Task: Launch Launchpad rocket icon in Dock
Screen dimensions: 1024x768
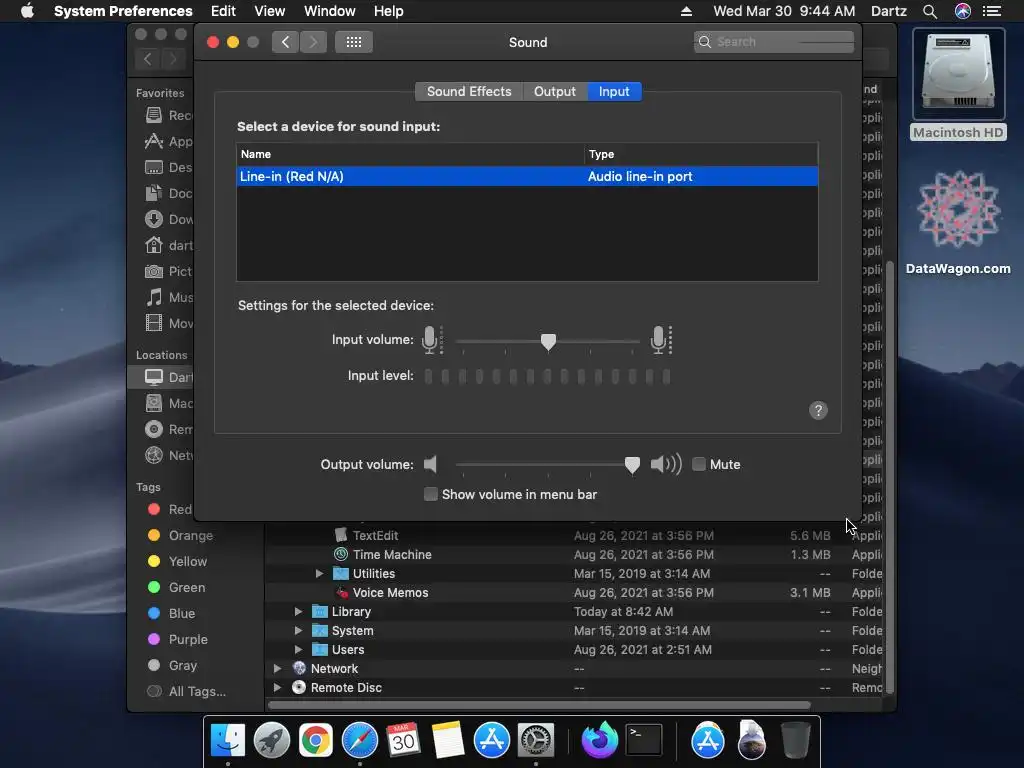Action: click(x=272, y=740)
